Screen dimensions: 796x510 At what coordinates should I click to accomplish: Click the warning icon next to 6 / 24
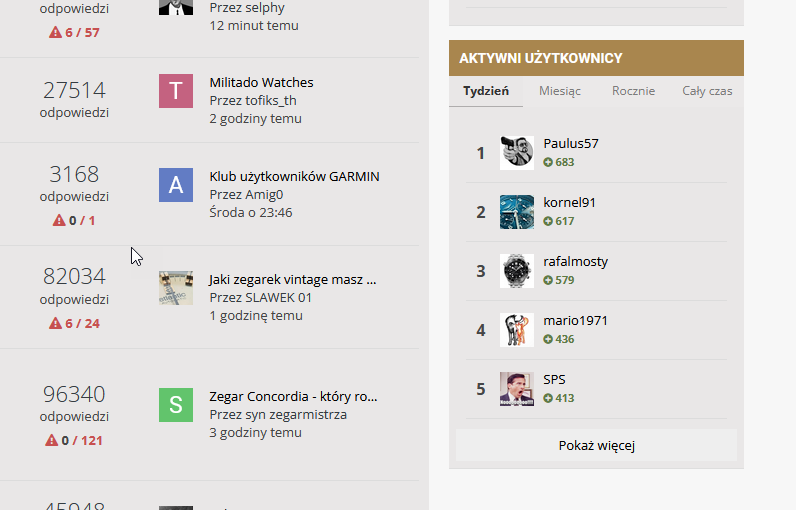(x=55, y=323)
